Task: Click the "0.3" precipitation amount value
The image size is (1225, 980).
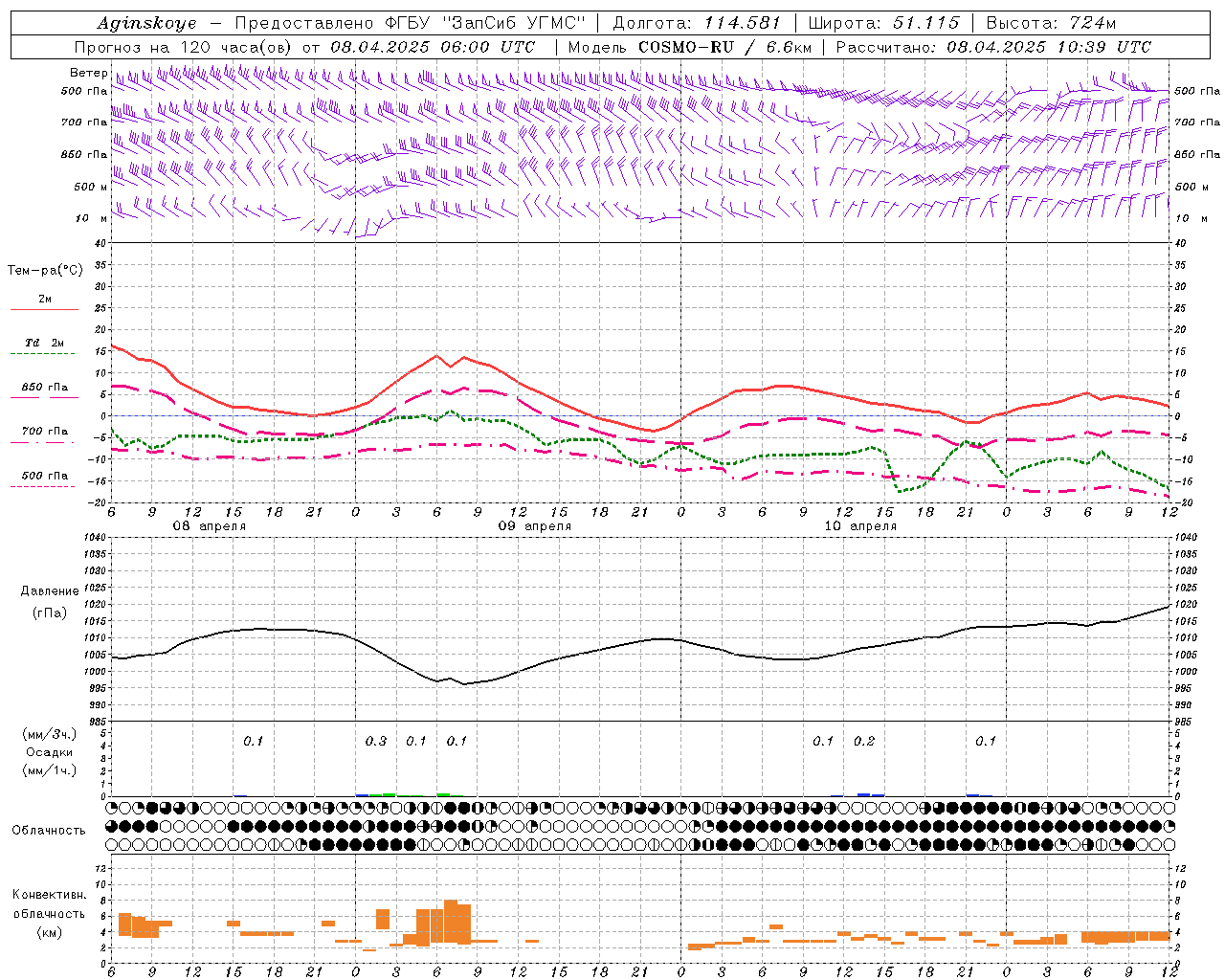Action: click(376, 742)
